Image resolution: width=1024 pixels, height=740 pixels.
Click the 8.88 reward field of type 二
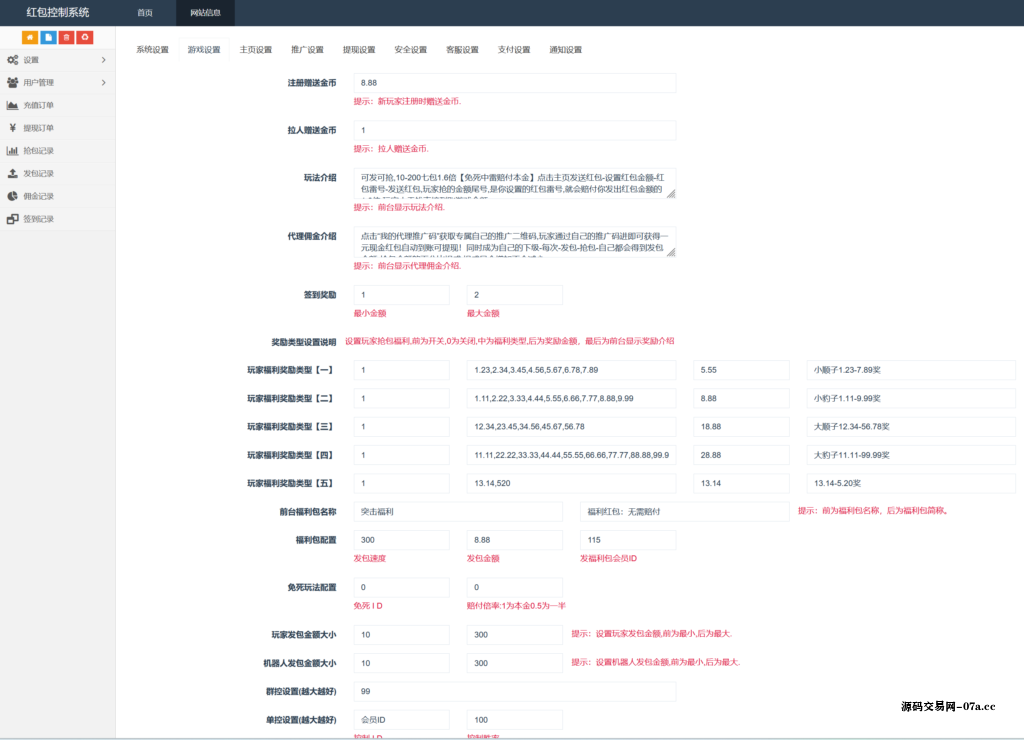[x=741, y=398]
